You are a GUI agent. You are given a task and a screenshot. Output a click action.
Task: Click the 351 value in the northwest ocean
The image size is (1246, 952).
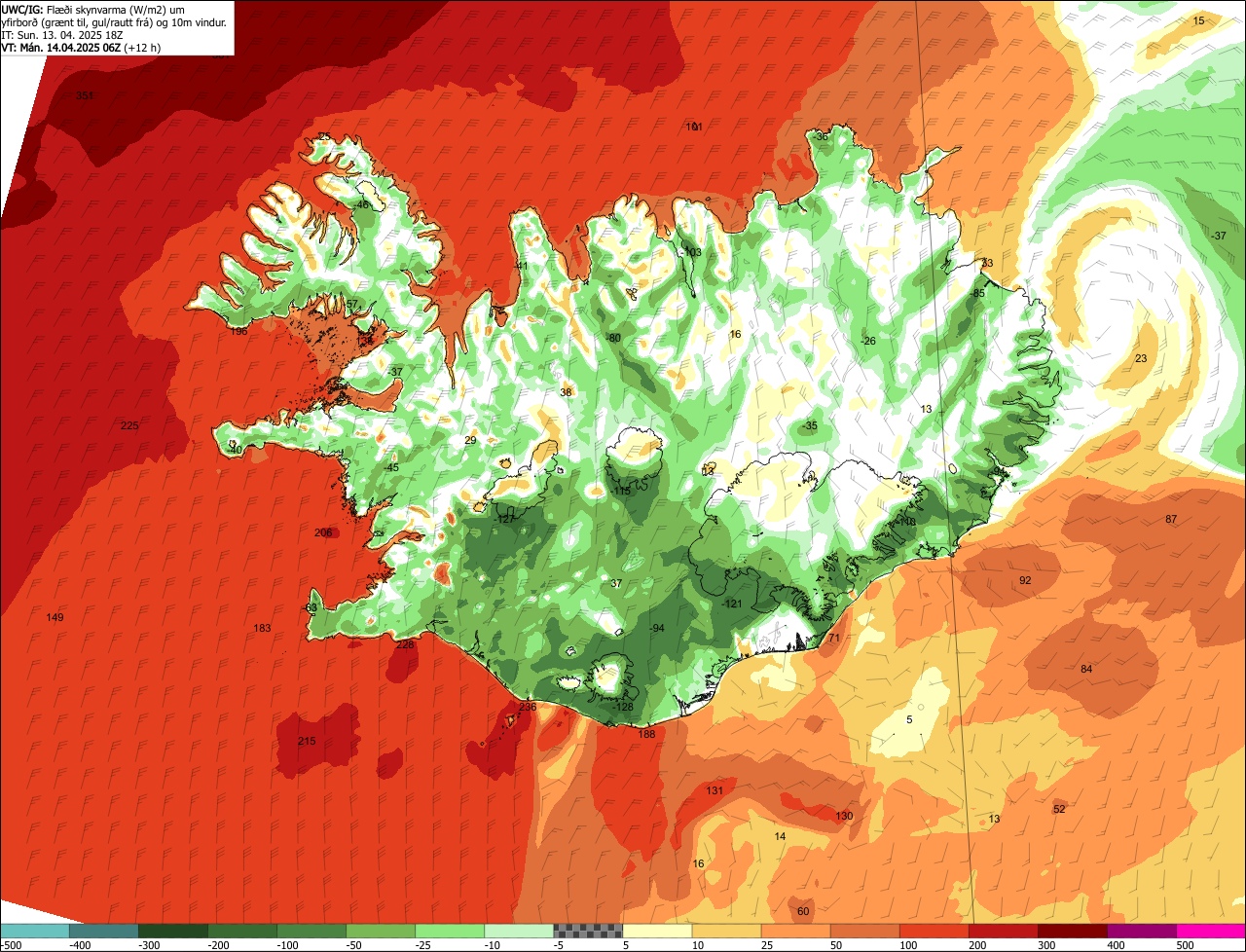tap(85, 95)
